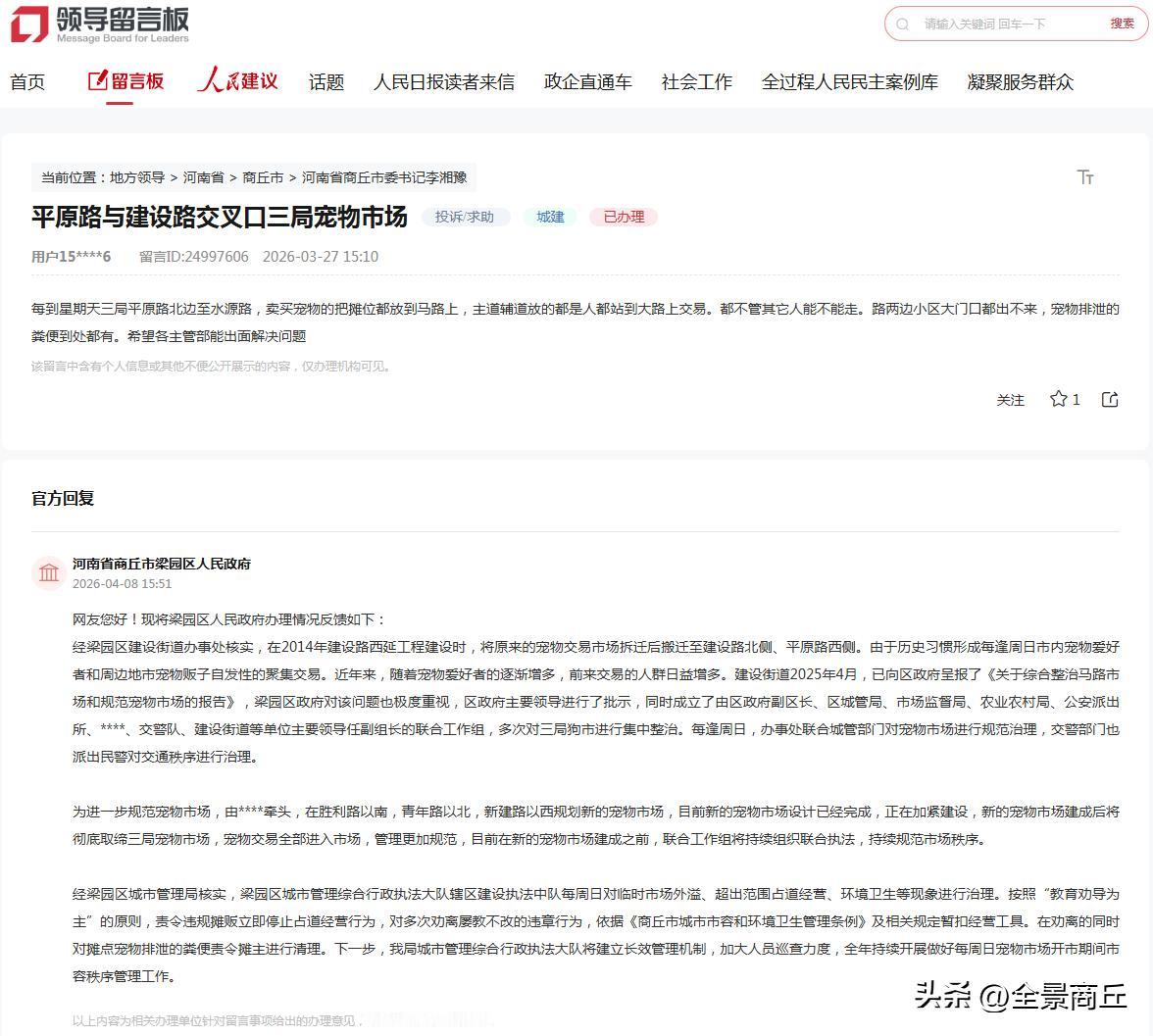Open 政企直通车 from the navigation bar
Screen dimensions: 1153x1036
[586, 82]
